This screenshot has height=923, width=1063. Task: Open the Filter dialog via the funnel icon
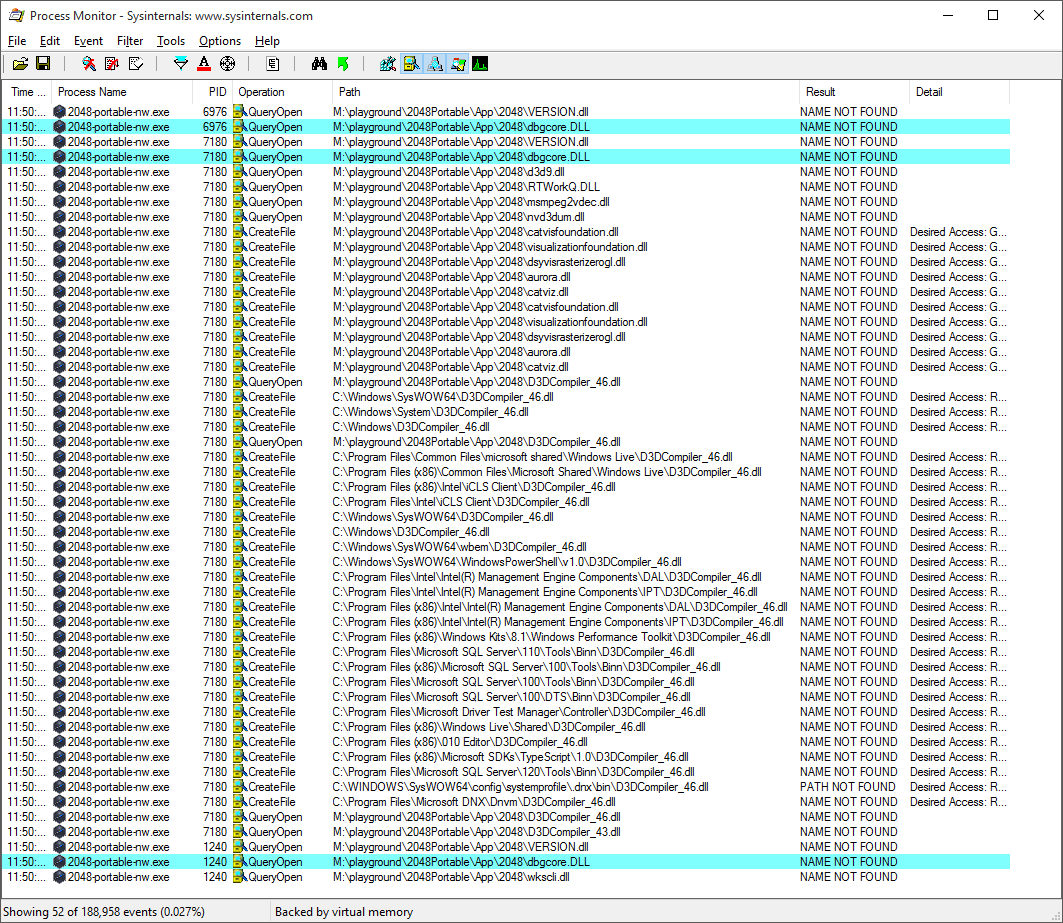click(181, 64)
